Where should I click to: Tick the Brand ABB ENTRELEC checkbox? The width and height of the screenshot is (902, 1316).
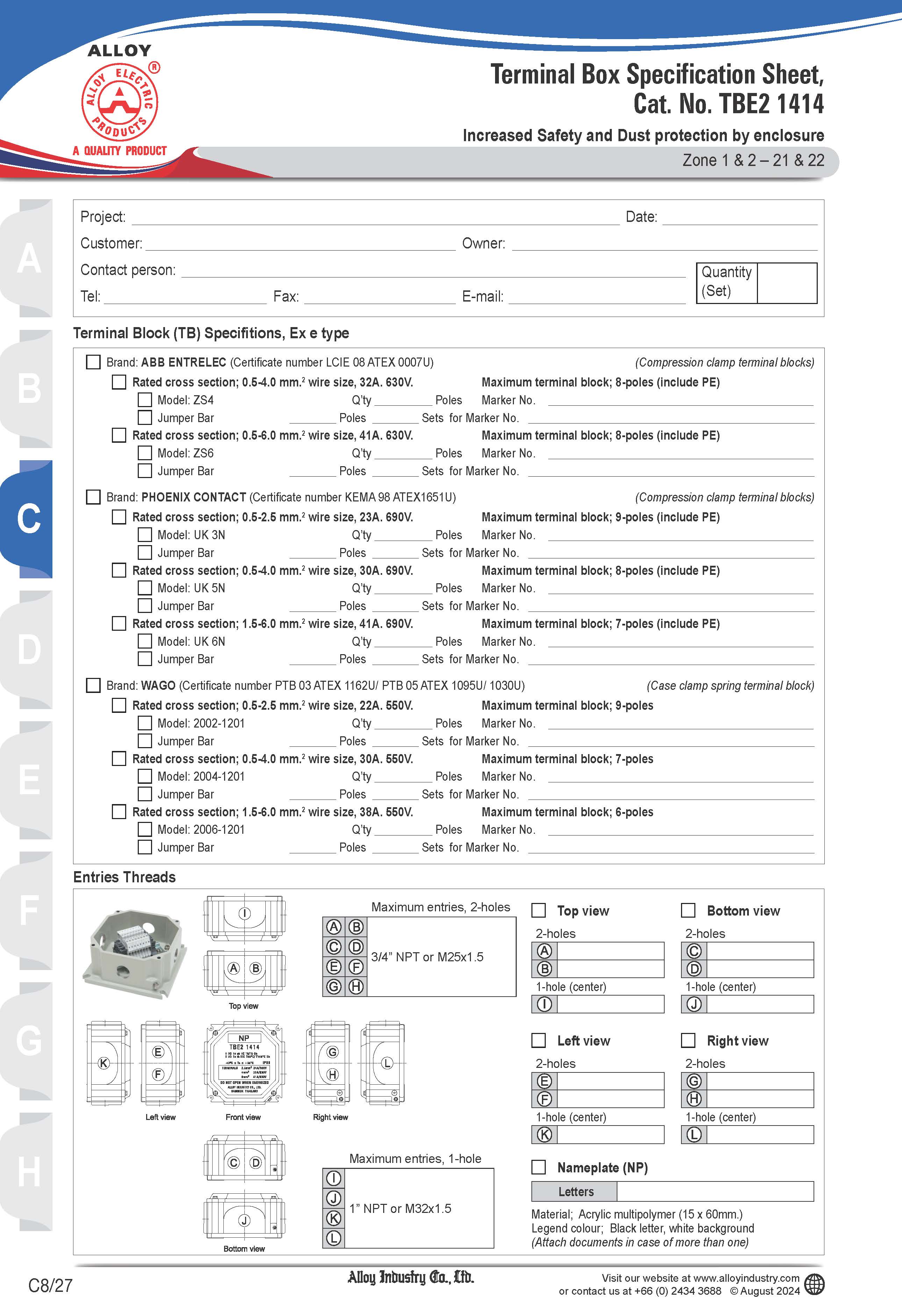click(x=93, y=362)
